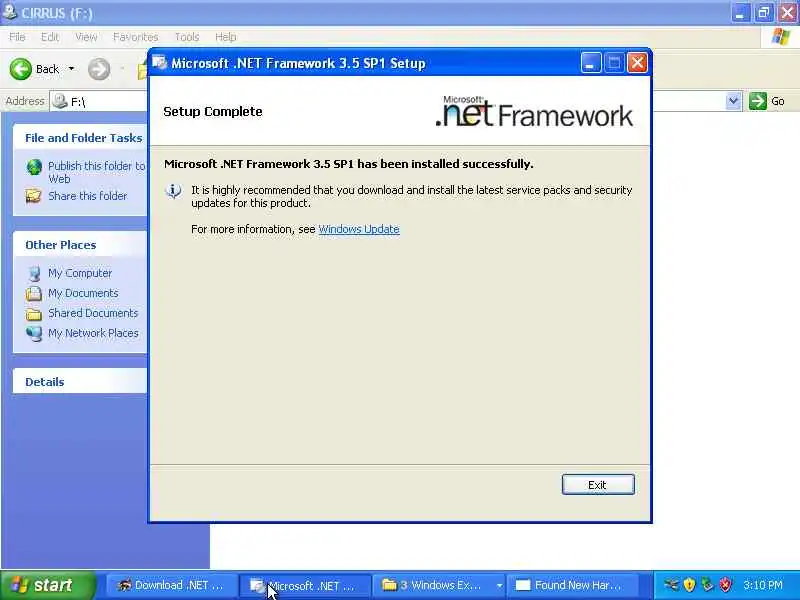Open the Back button history dropdown arrow
The height and width of the screenshot is (600, 800).
[71, 69]
